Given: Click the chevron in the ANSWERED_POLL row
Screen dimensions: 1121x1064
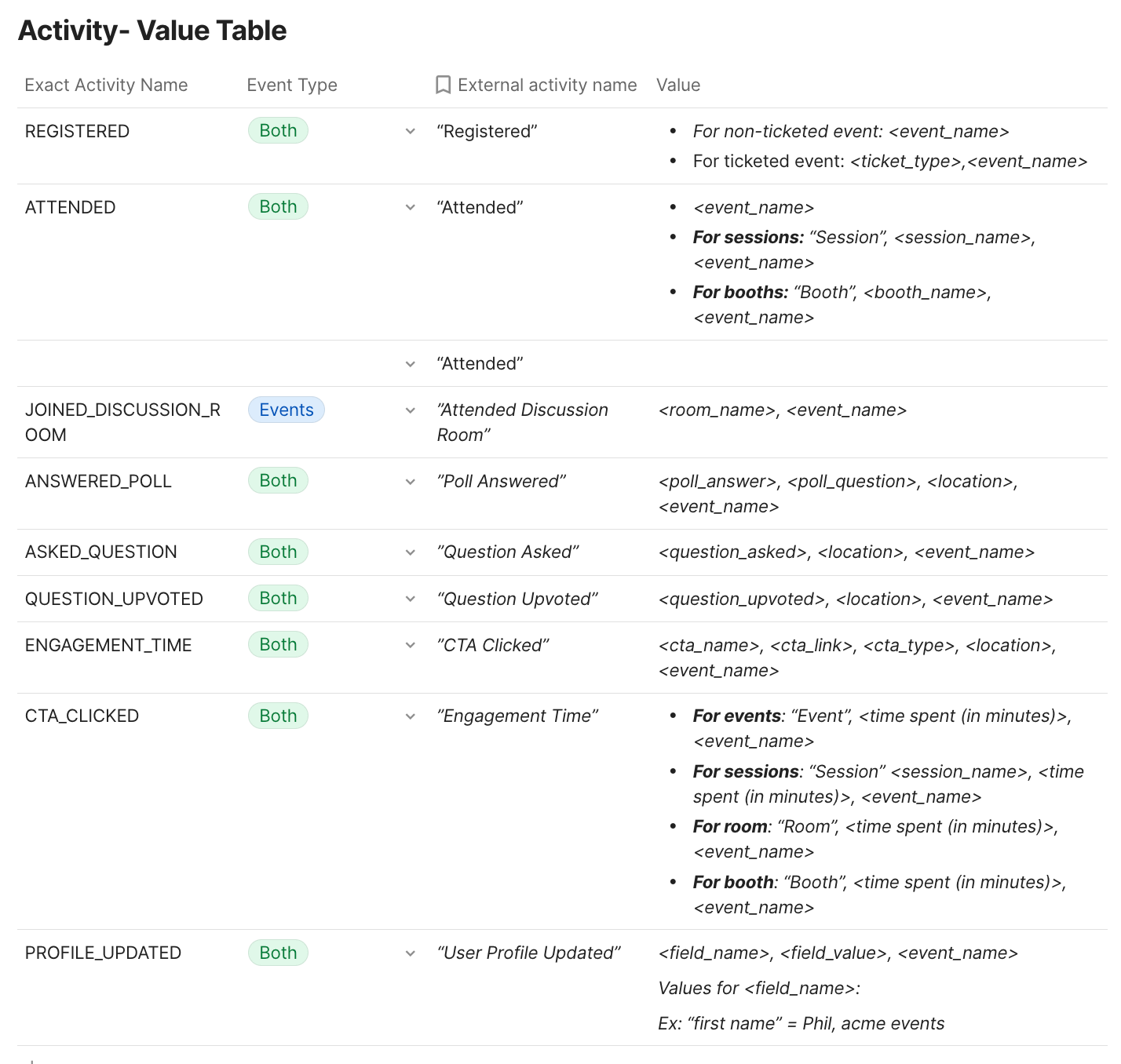Looking at the screenshot, I should [x=410, y=482].
